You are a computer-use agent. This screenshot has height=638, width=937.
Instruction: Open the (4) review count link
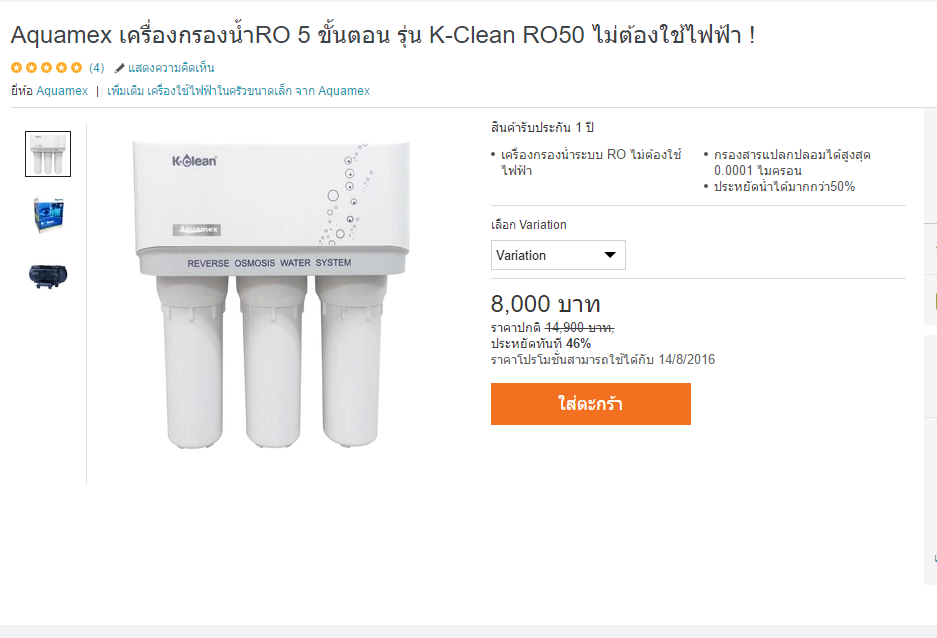tap(96, 68)
